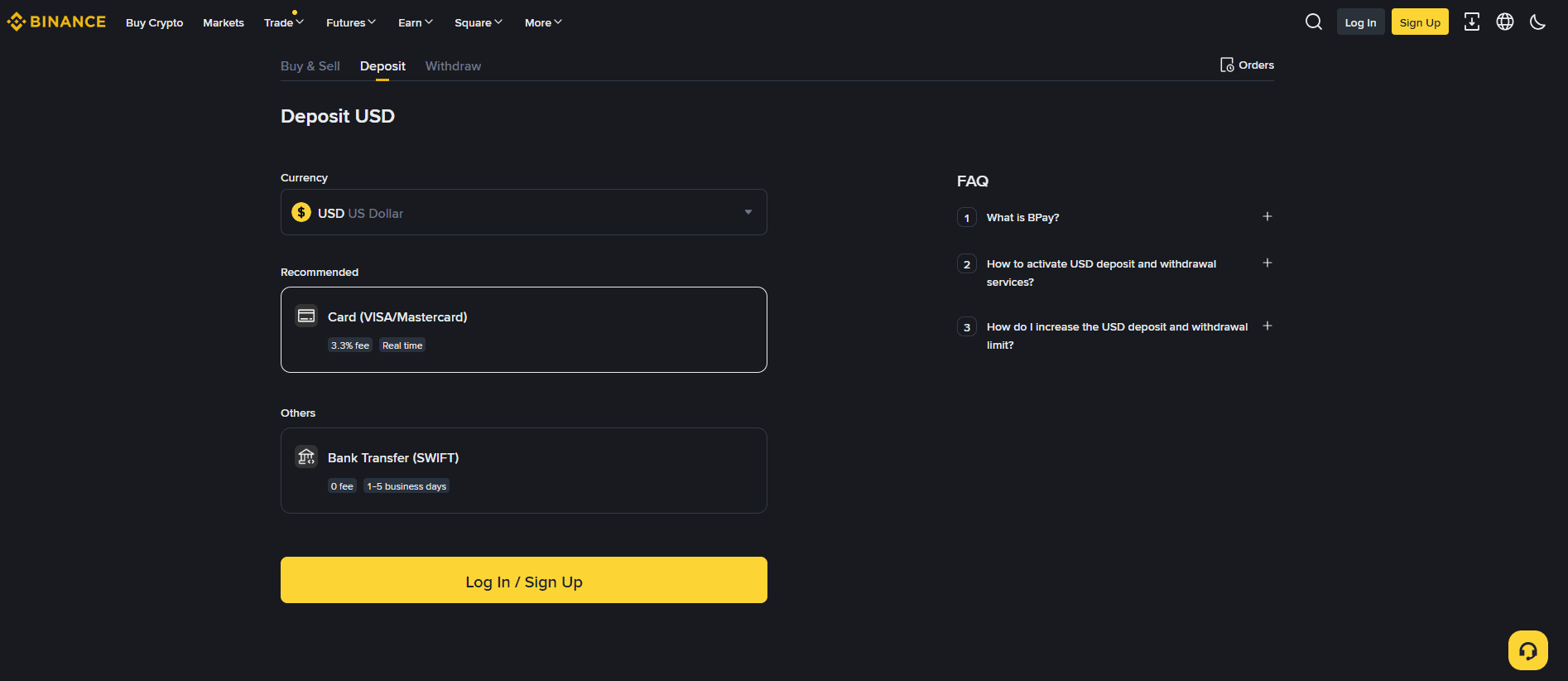Image resolution: width=1568 pixels, height=681 pixels.
Task: Toggle dark mode moon icon
Action: (x=1538, y=22)
